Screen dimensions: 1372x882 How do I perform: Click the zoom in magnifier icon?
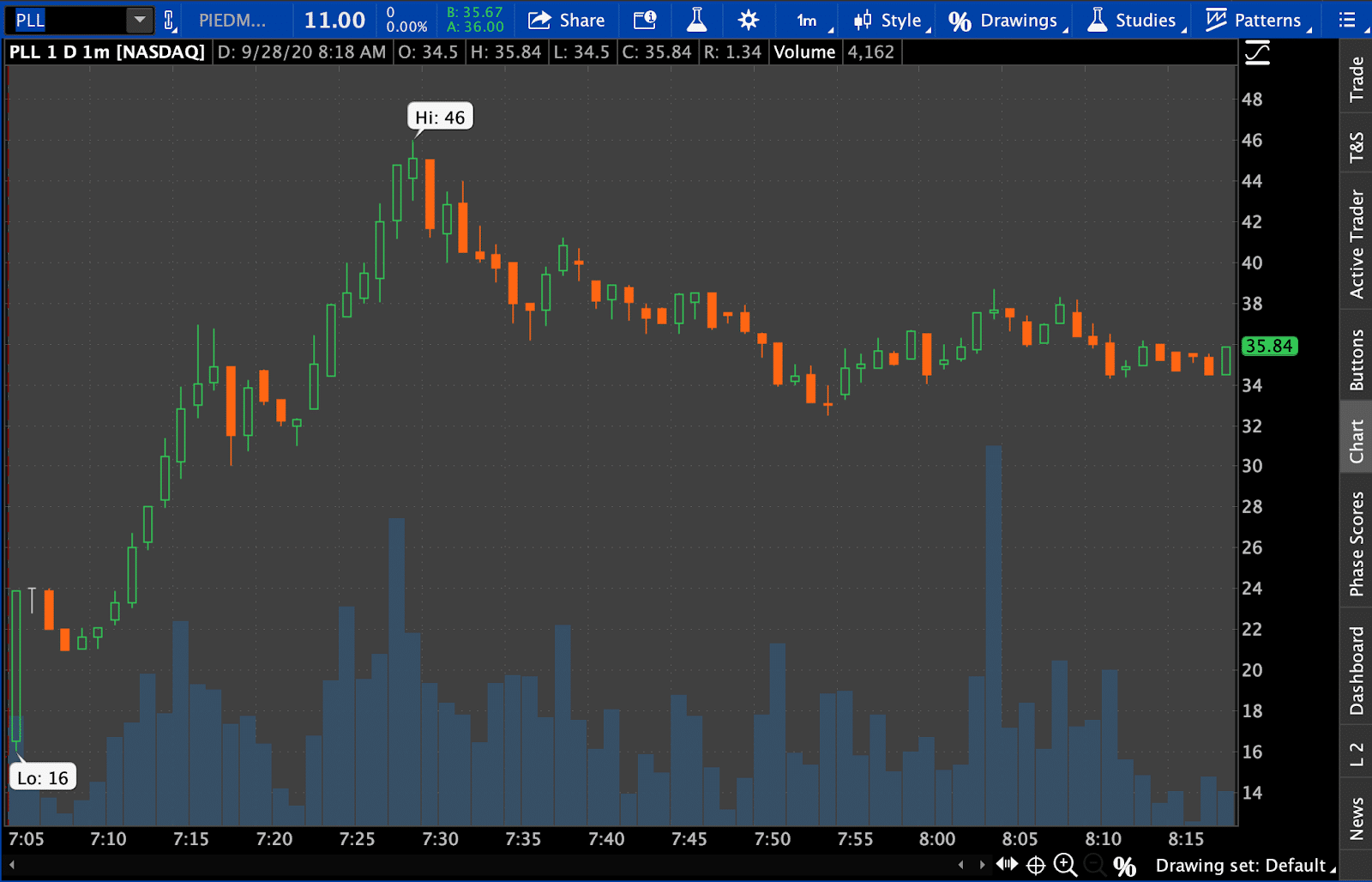coord(1065,865)
